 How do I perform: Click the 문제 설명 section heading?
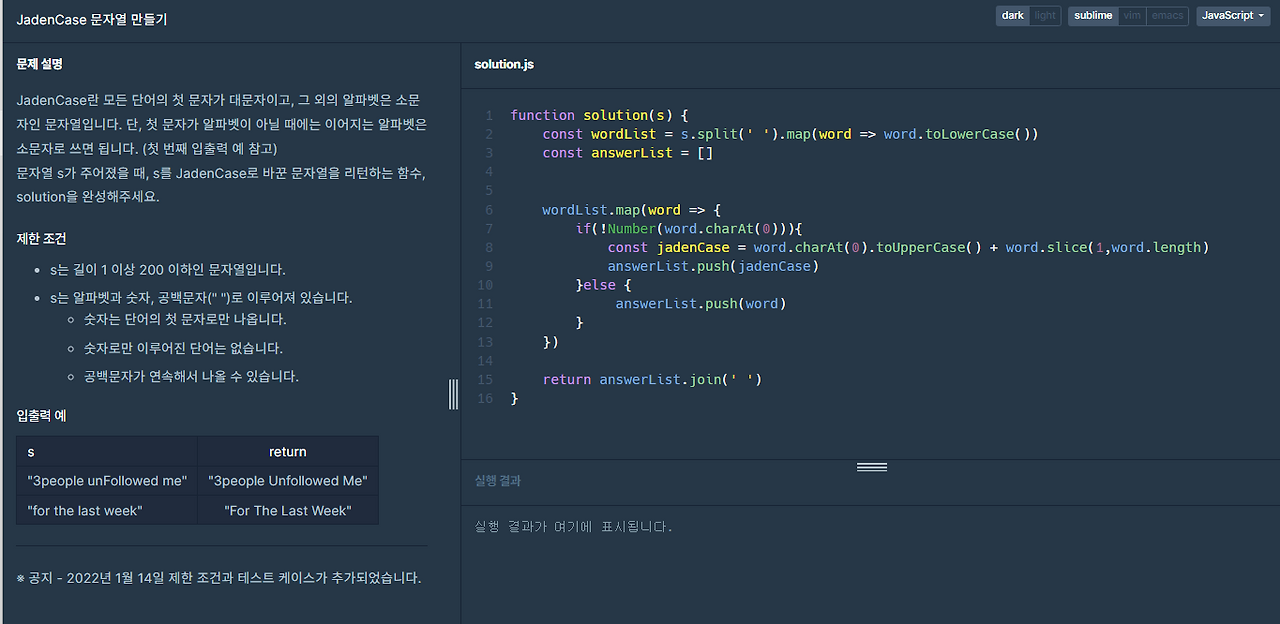[37, 63]
